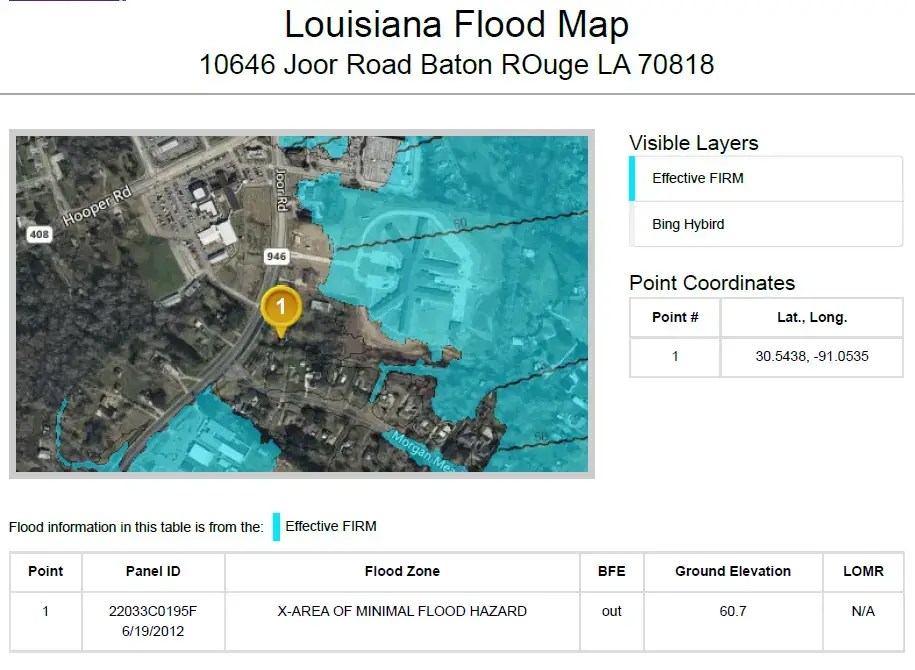Click the Morgan Mea street label on map
This screenshot has height=670, width=915.
click(x=422, y=451)
